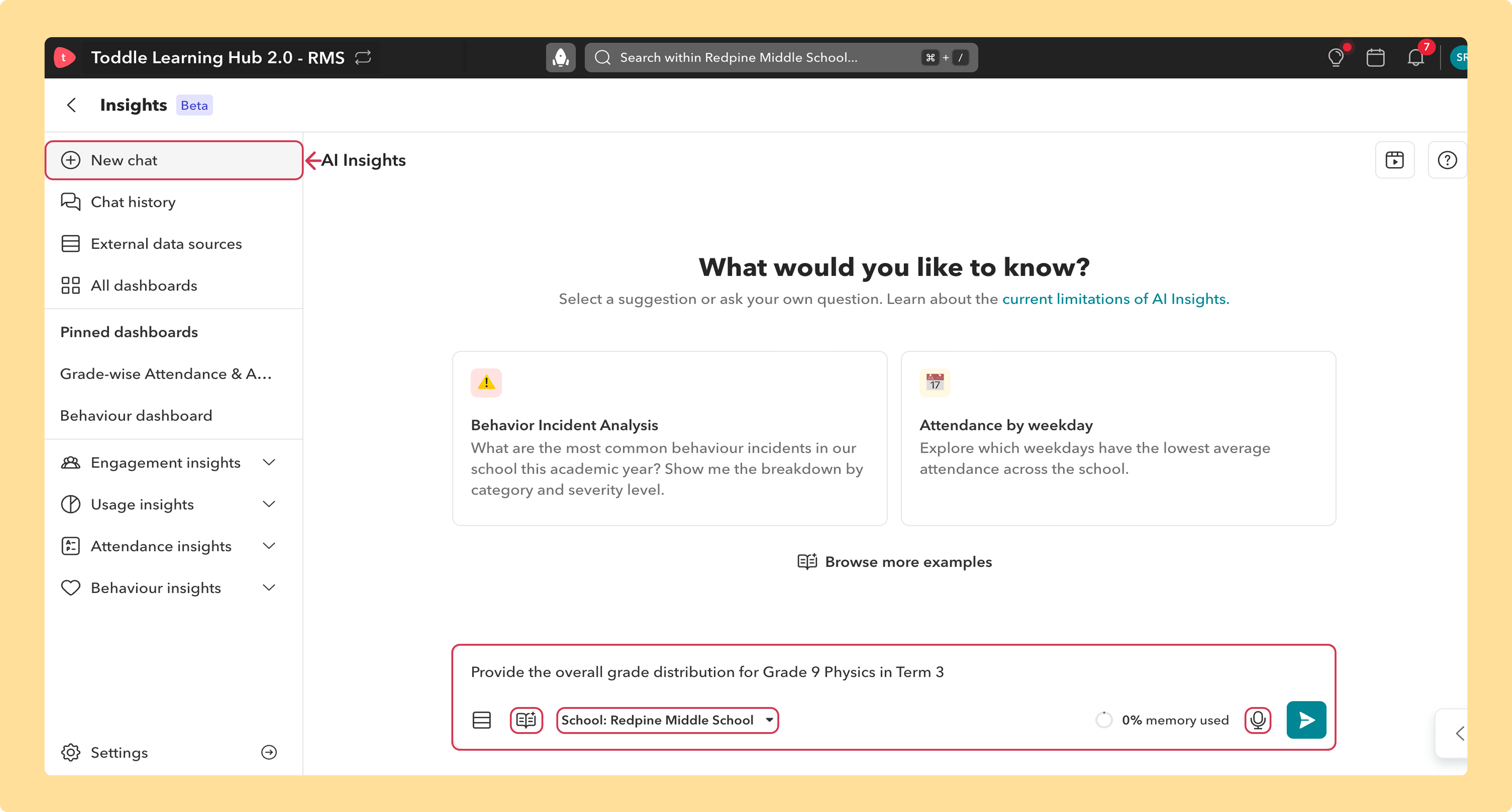Open Chat history
Image resolution: width=1512 pixels, height=812 pixels.
(x=174, y=202)
